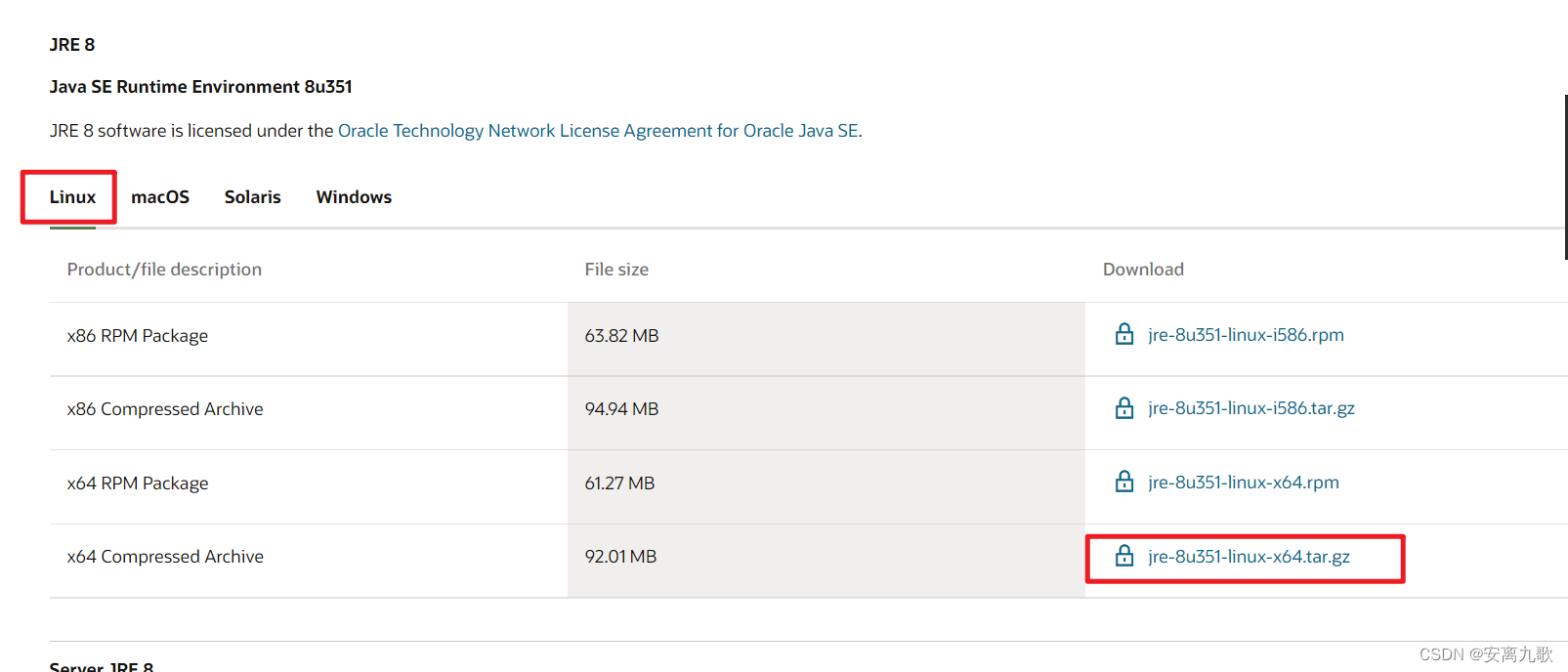Switch to the Windows tab
This screenshot has width=1568, height=672.
coord(354,197)
